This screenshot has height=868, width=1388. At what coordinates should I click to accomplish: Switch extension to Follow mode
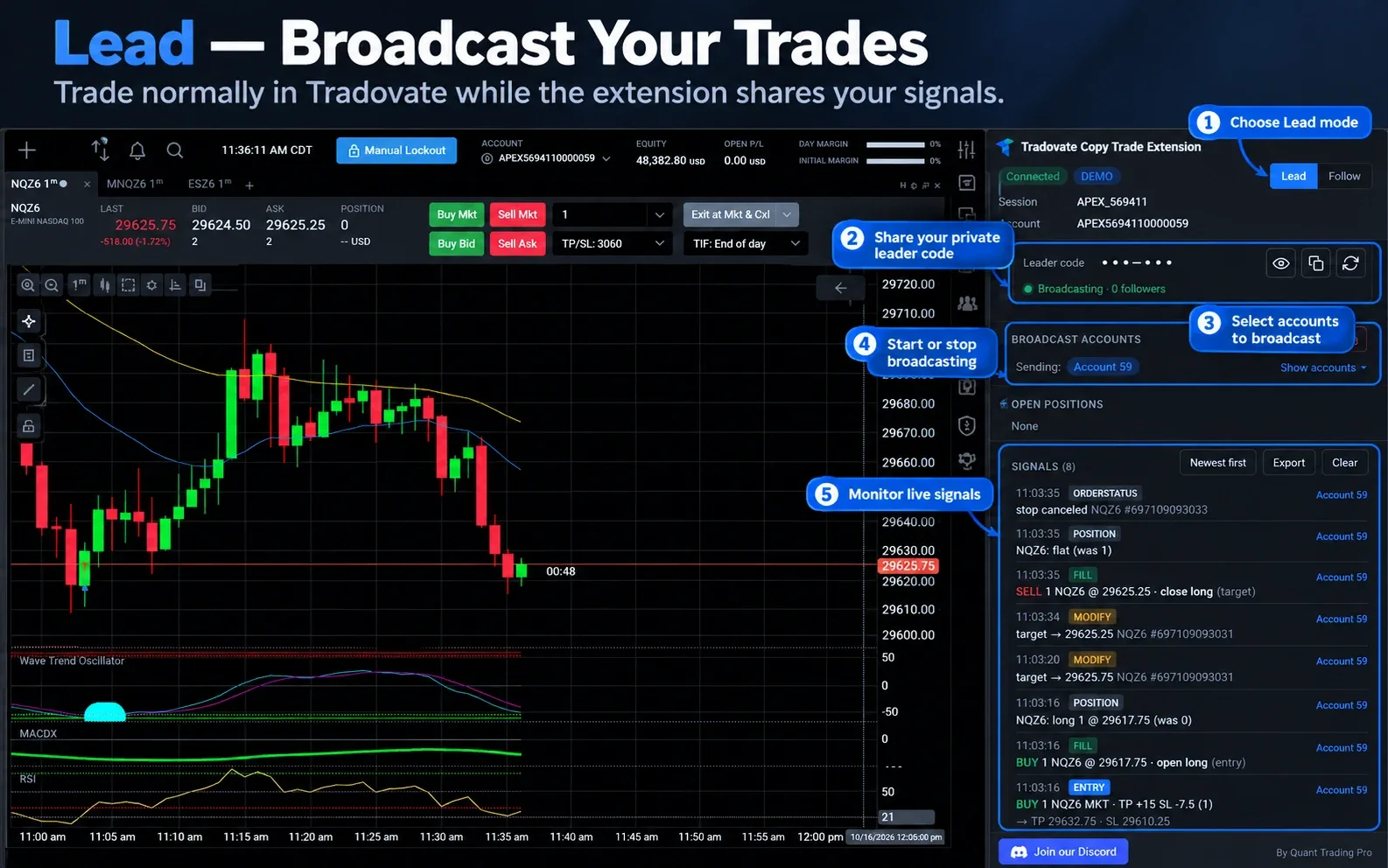click(x=1344, y=176)
